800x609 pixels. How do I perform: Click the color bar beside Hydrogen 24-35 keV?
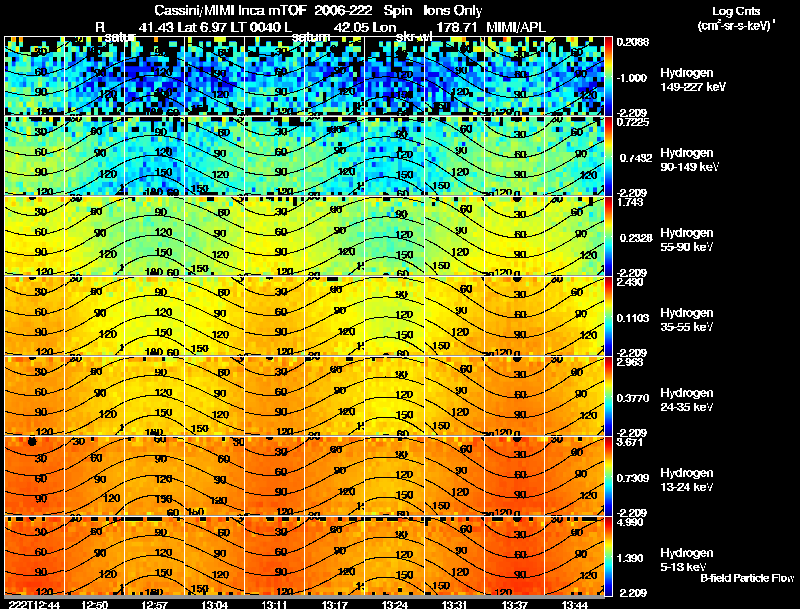608,396
